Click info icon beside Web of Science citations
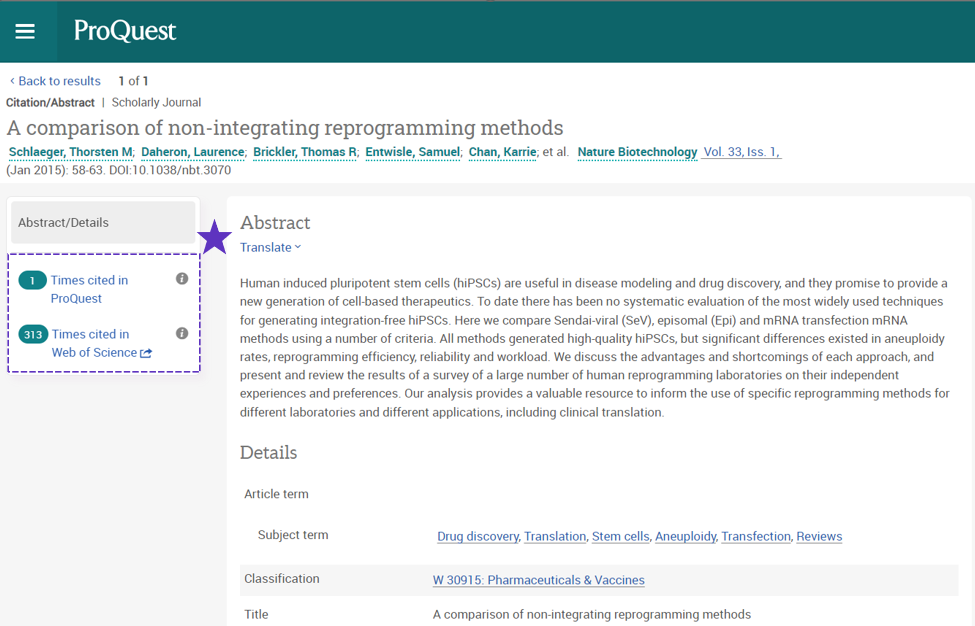Image resolution: width=975 pixels, height=626 pixels. (x=182, y=333)
